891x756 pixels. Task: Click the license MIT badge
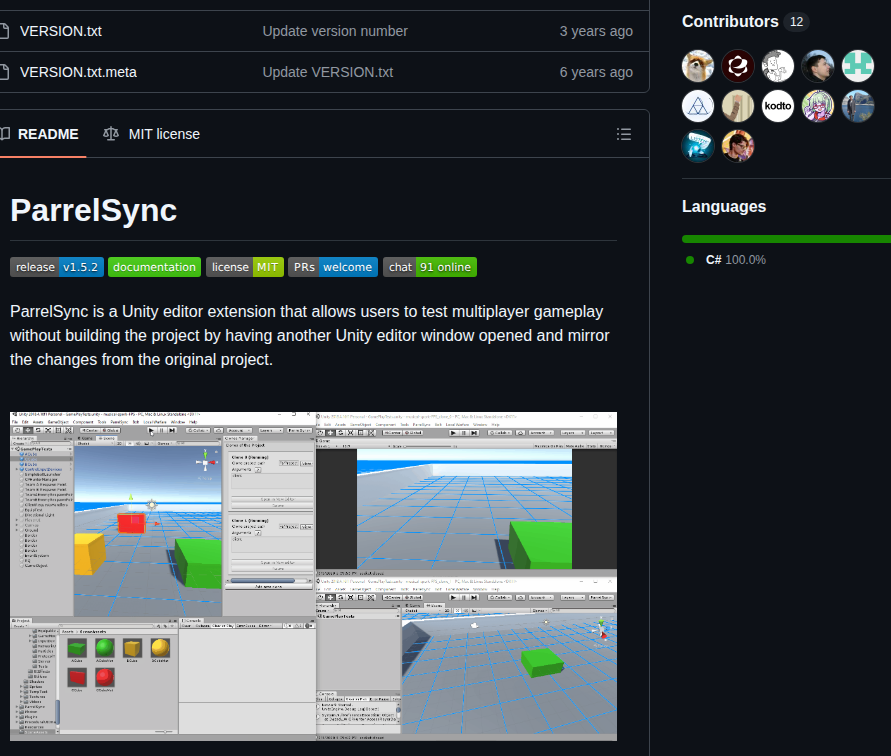[245, 267]
